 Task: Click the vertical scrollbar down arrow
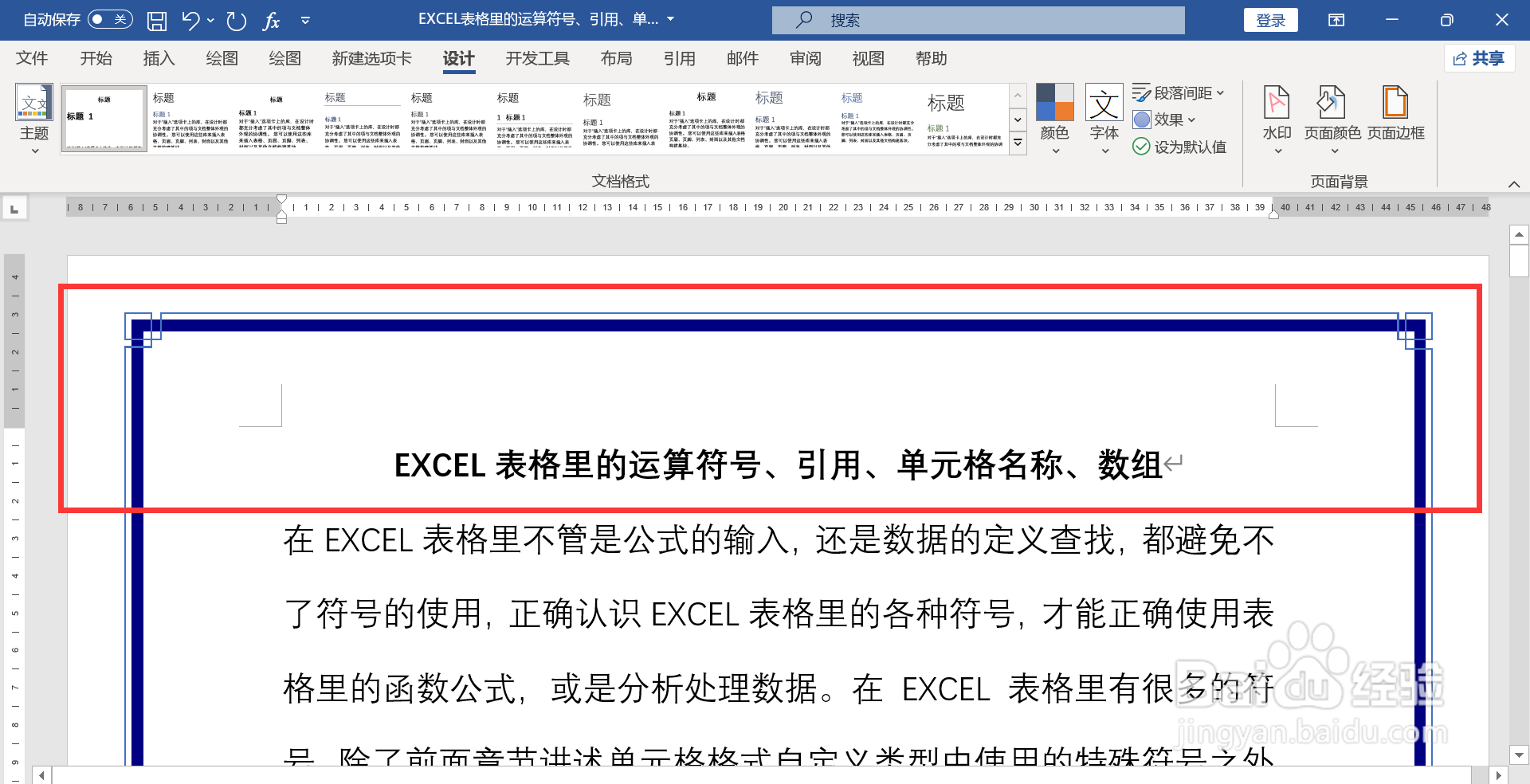pyautogui.click(x=1519, y=755)
